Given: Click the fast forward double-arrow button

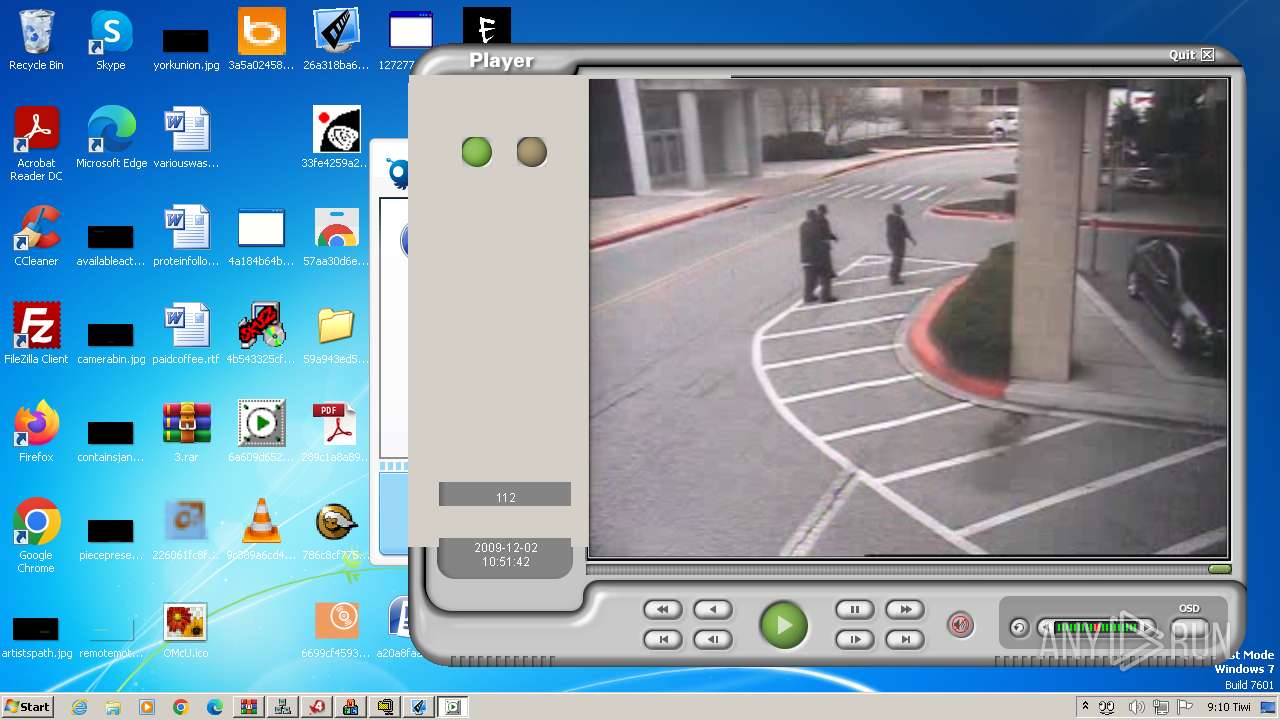Looking at the screenshot, I should pyautogui.click(x=905, y=609).
